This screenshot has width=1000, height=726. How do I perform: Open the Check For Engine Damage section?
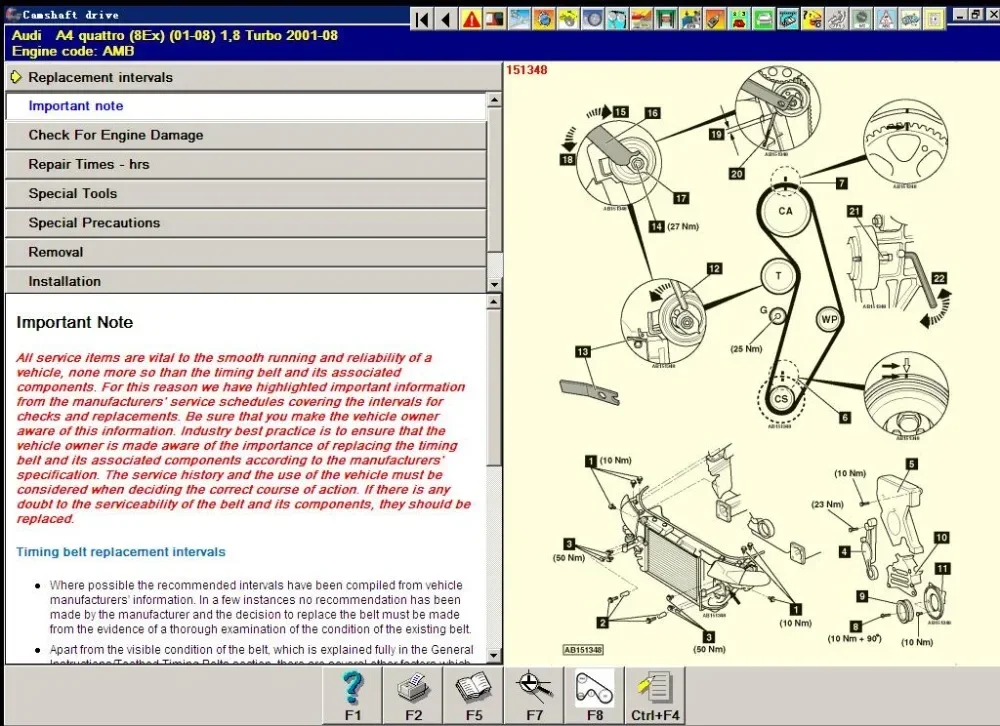[x=115, y=135]
